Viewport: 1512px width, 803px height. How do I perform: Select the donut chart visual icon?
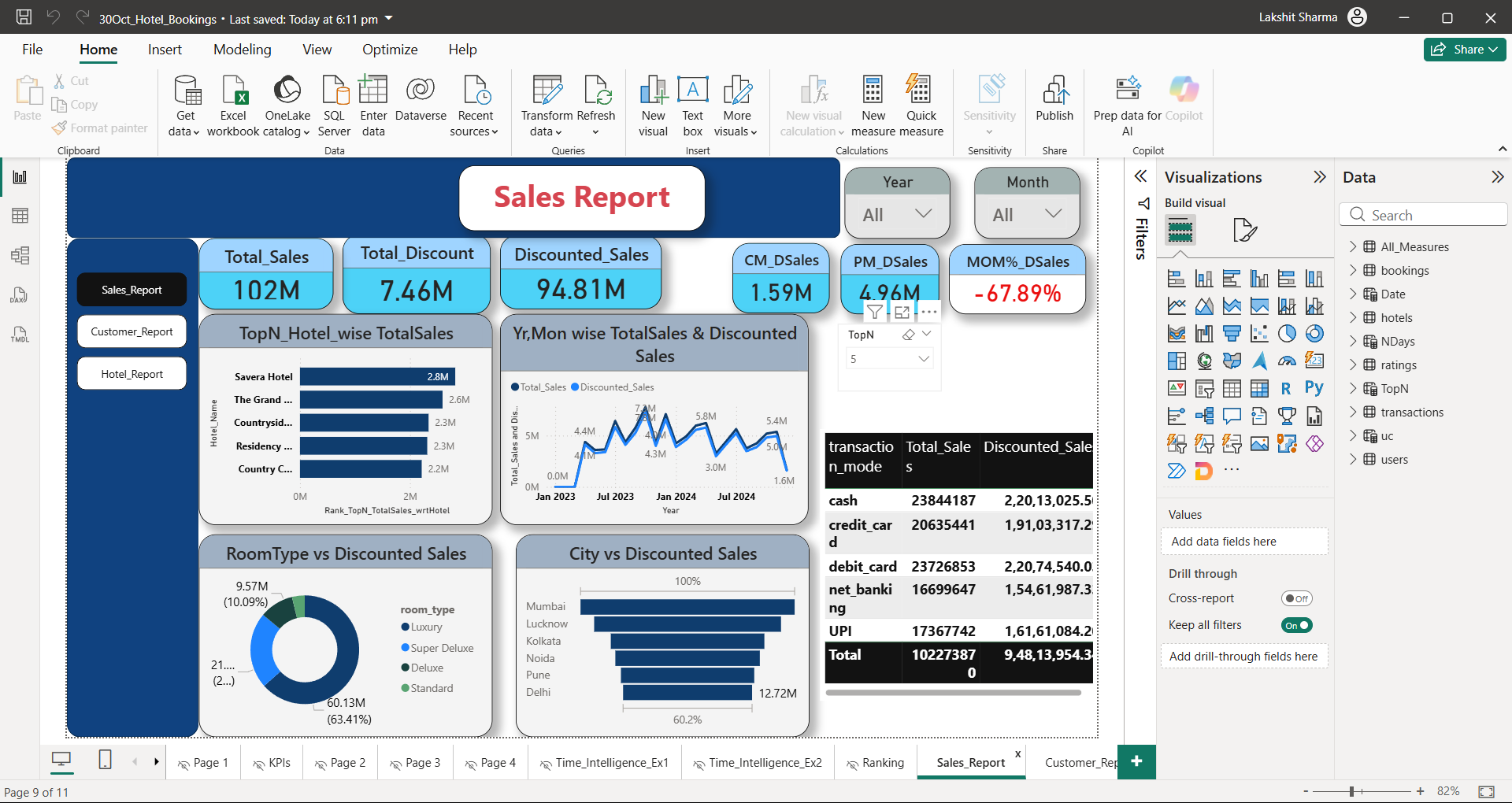point(1314,334)
